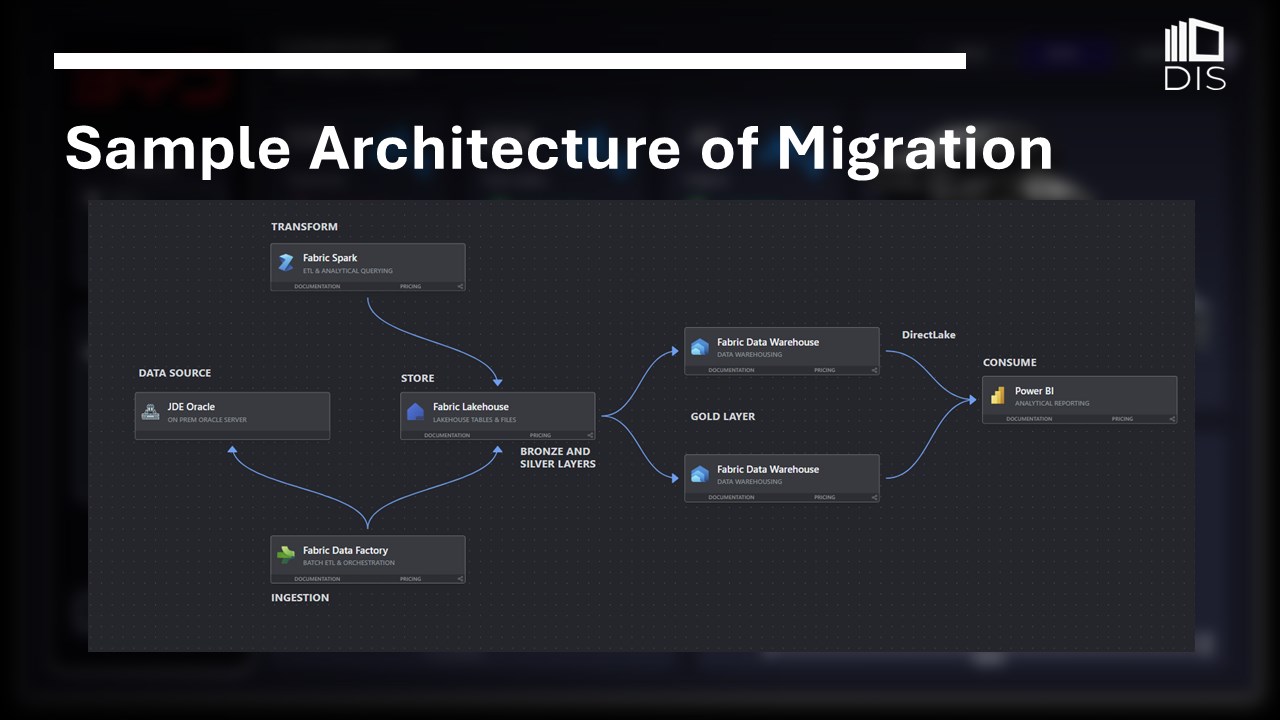
Task: Click the 'Sample Architecture of Migration' slide title
Action: (559, 148)
